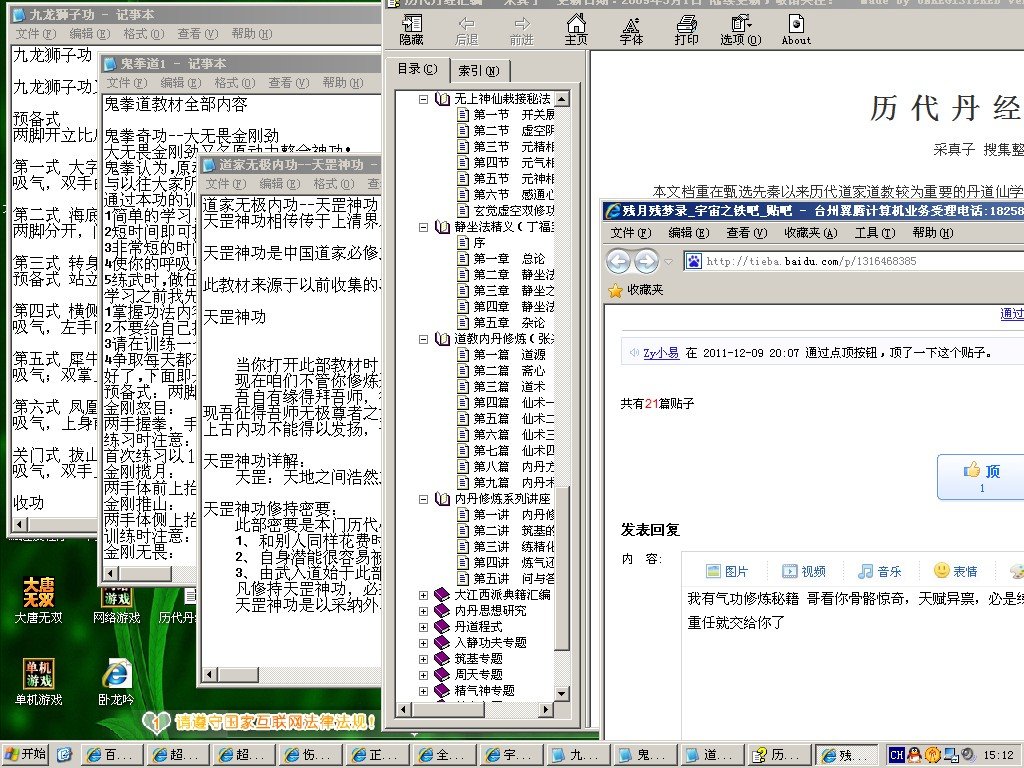This screenshot has width=1024, height=768.
Task: Expand the 筑基专题 tree node
Action: click(x=423, y=659)
